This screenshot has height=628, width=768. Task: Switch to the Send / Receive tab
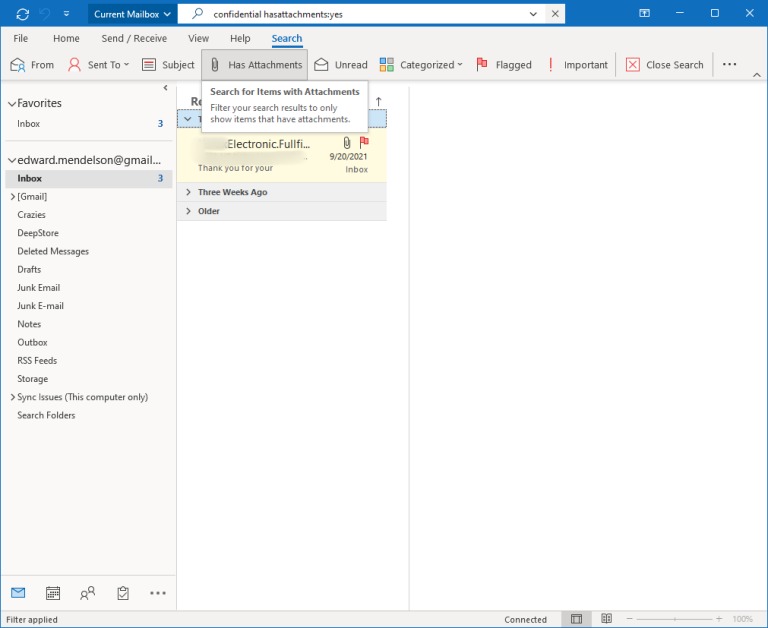click(134, 38)
